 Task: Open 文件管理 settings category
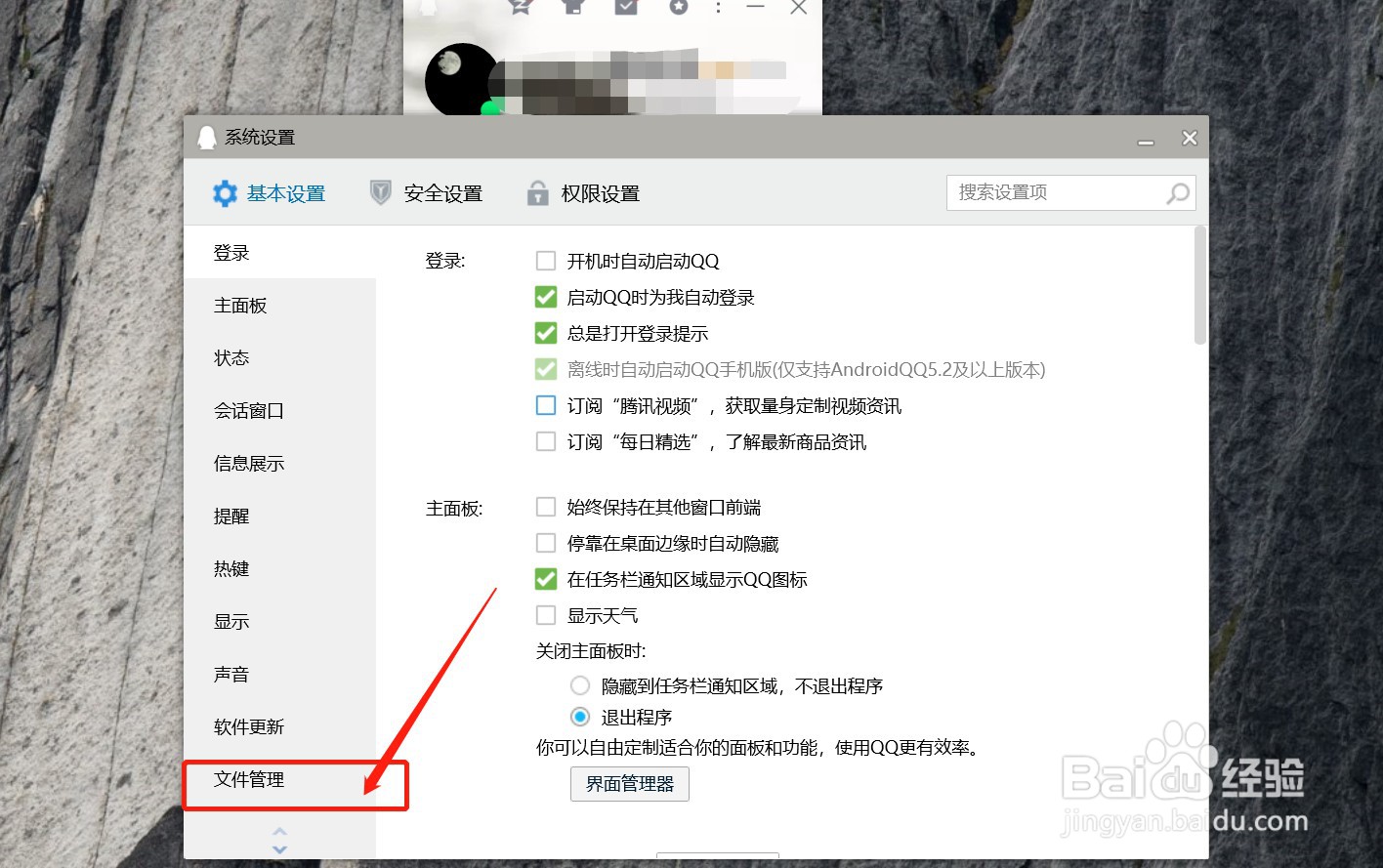click(279, 780)
